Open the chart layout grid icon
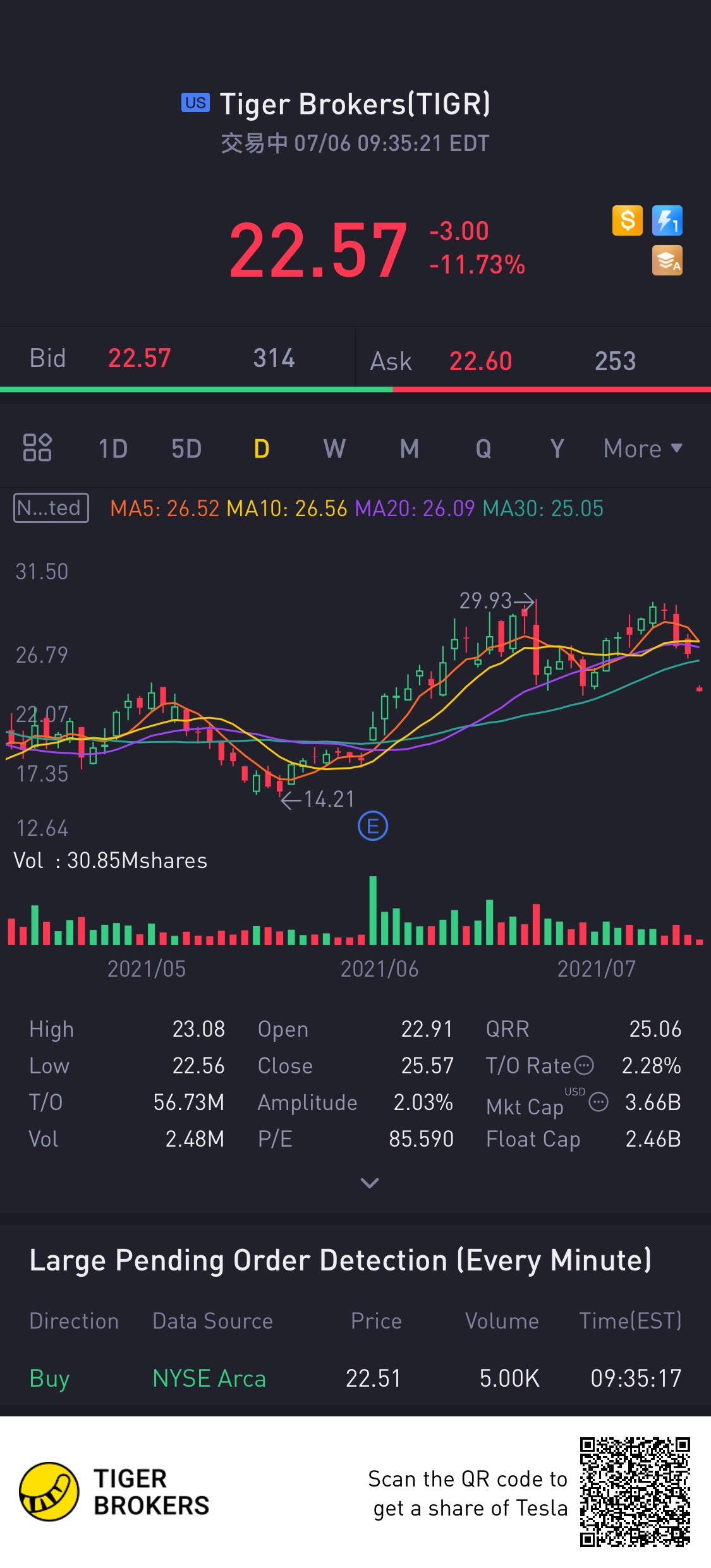 (x=37, y=448)
